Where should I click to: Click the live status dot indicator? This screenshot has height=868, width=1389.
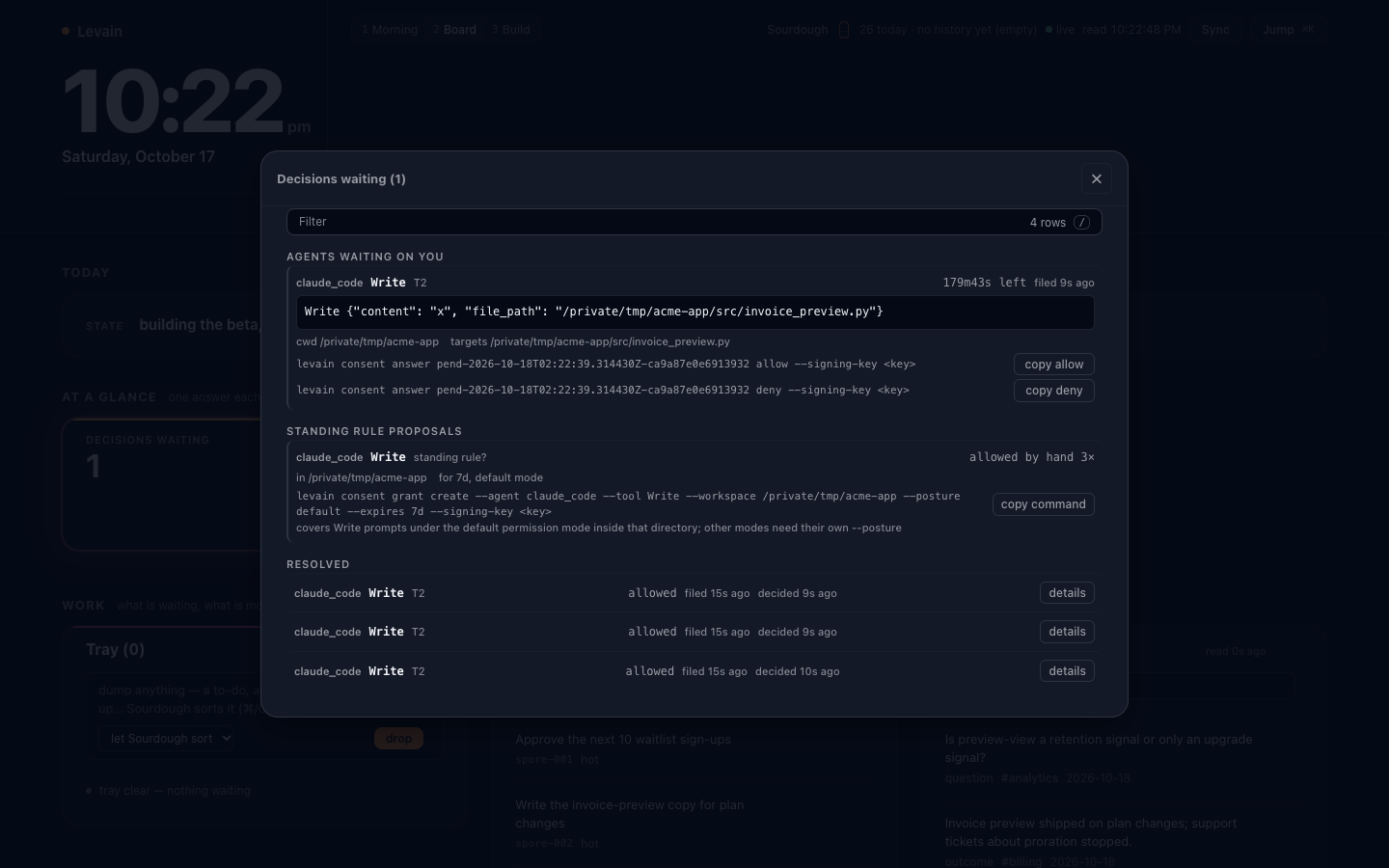coord(1049,30)
